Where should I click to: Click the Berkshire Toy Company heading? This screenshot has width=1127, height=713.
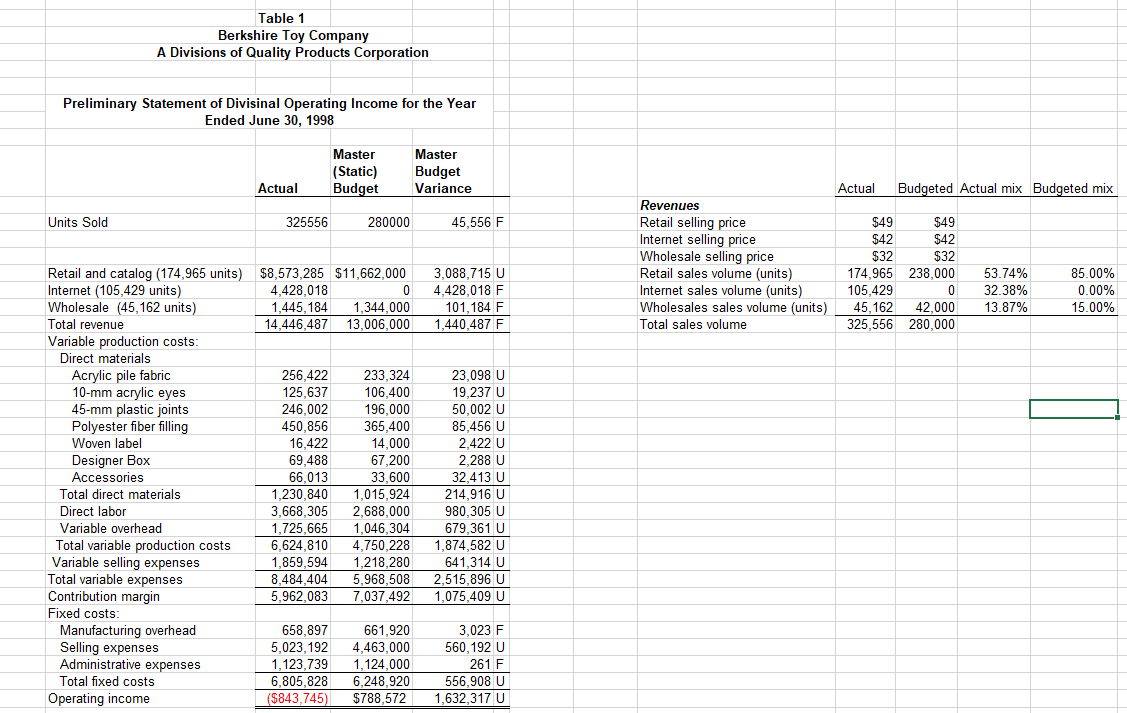[x=293, y=35]
